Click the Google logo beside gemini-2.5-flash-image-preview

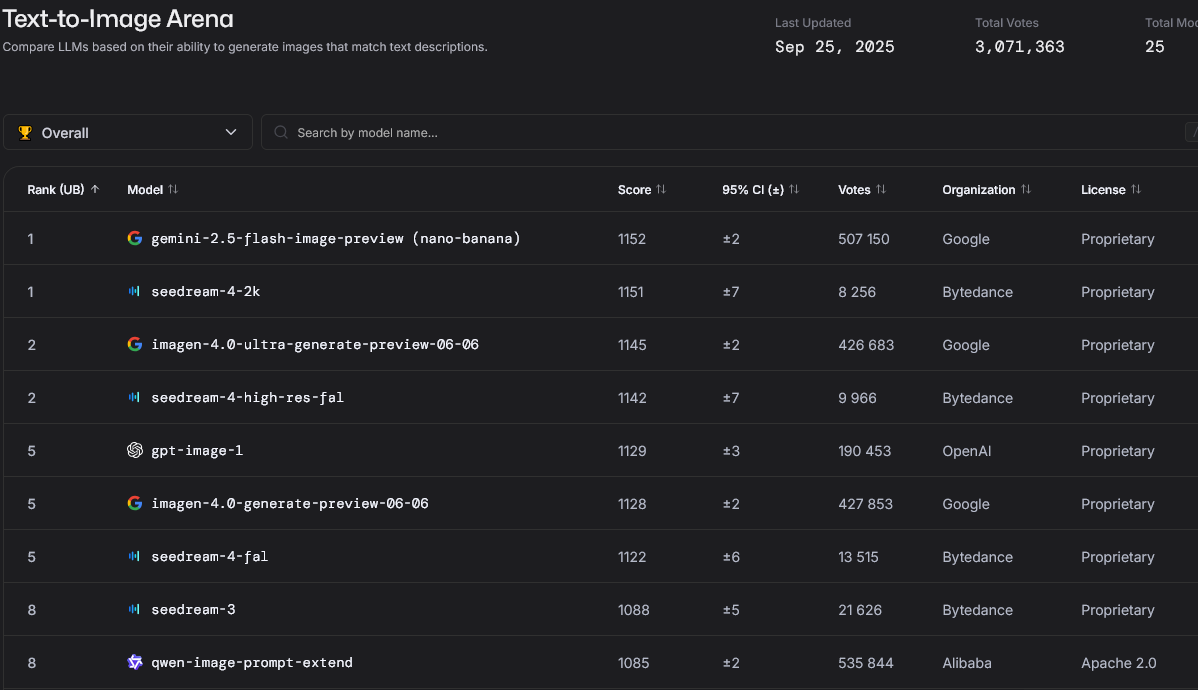(x=135, y=239)
